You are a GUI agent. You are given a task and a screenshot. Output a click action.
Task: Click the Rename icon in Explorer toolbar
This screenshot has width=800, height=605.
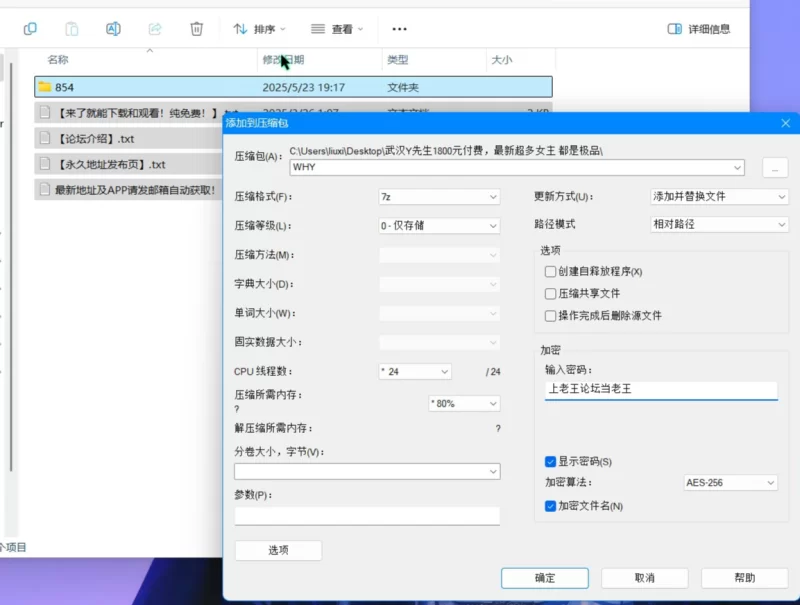[x=113, y=29]
